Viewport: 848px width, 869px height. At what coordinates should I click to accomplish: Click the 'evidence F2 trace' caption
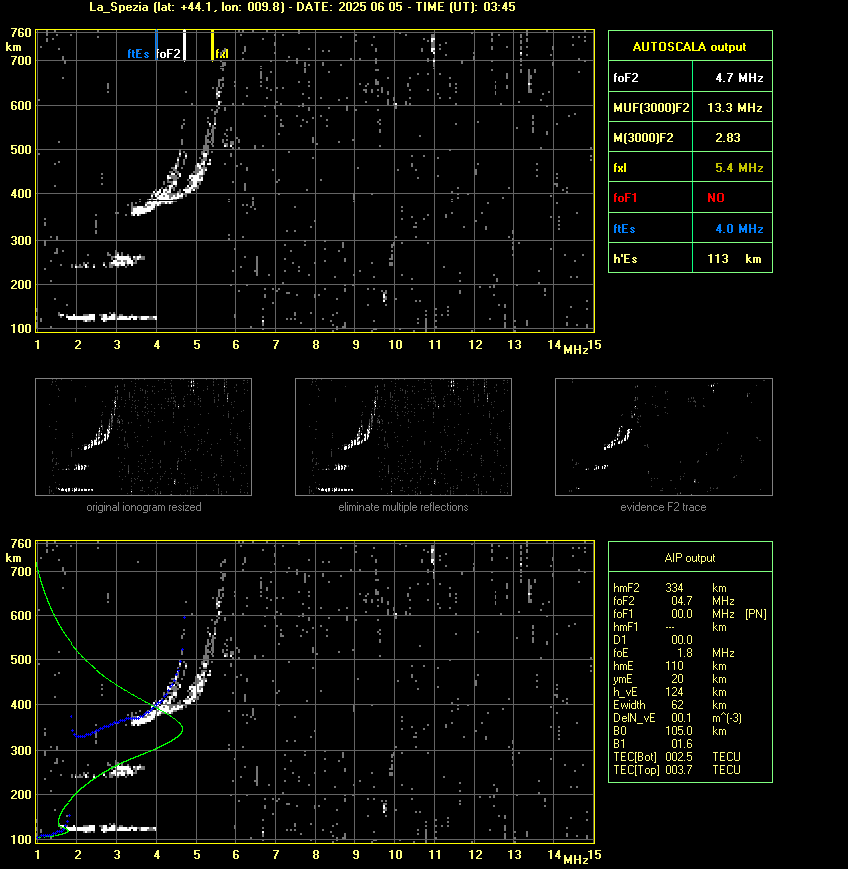663,507
